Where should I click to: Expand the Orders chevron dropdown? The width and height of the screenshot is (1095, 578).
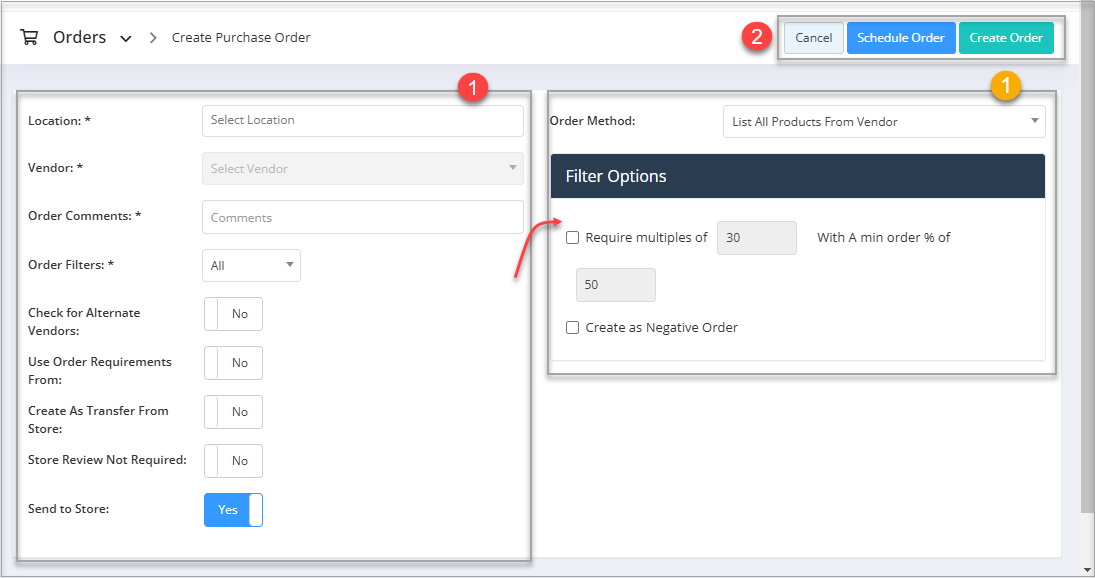(x=126, y=38)
